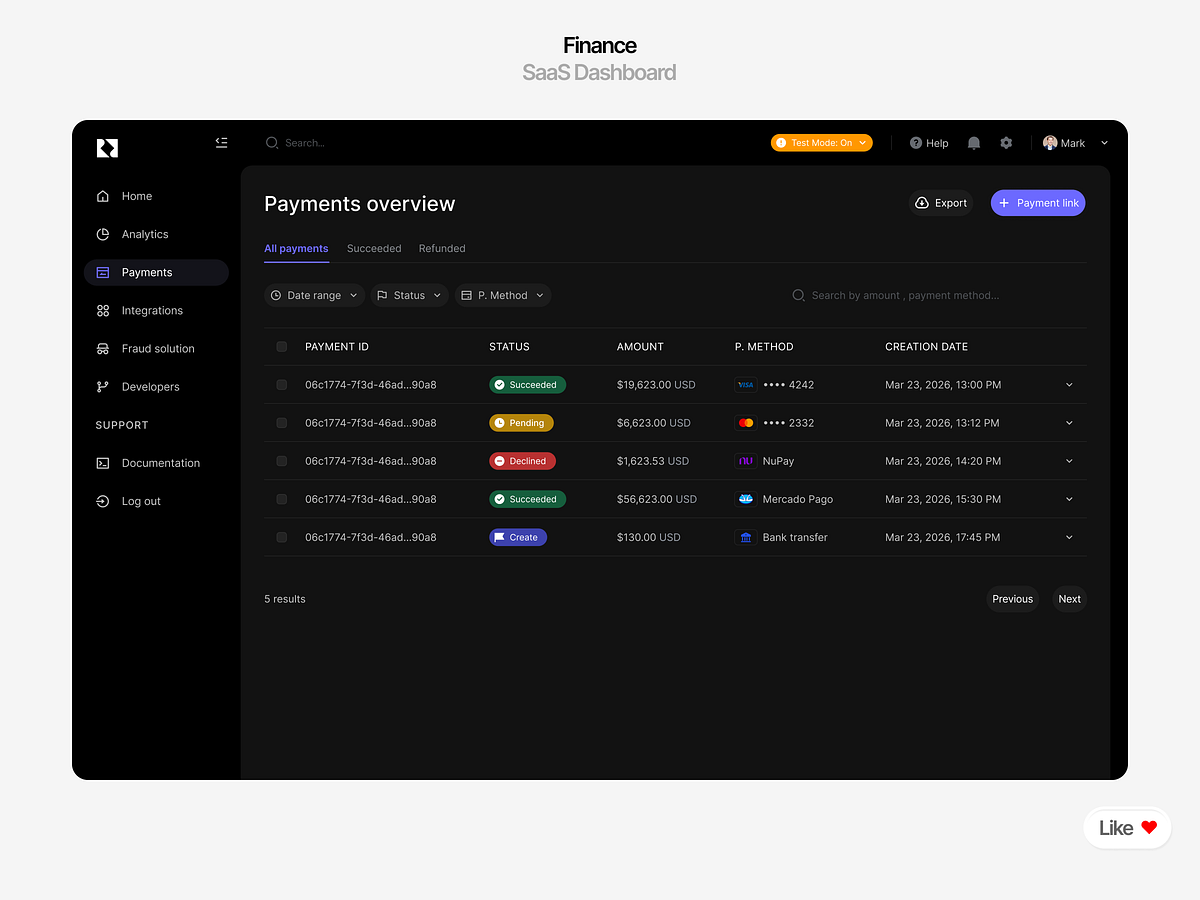Viewport: 1200px width, 900px height.
Task: Click the table search magnifier icon
Action: [x=799, y=295]
